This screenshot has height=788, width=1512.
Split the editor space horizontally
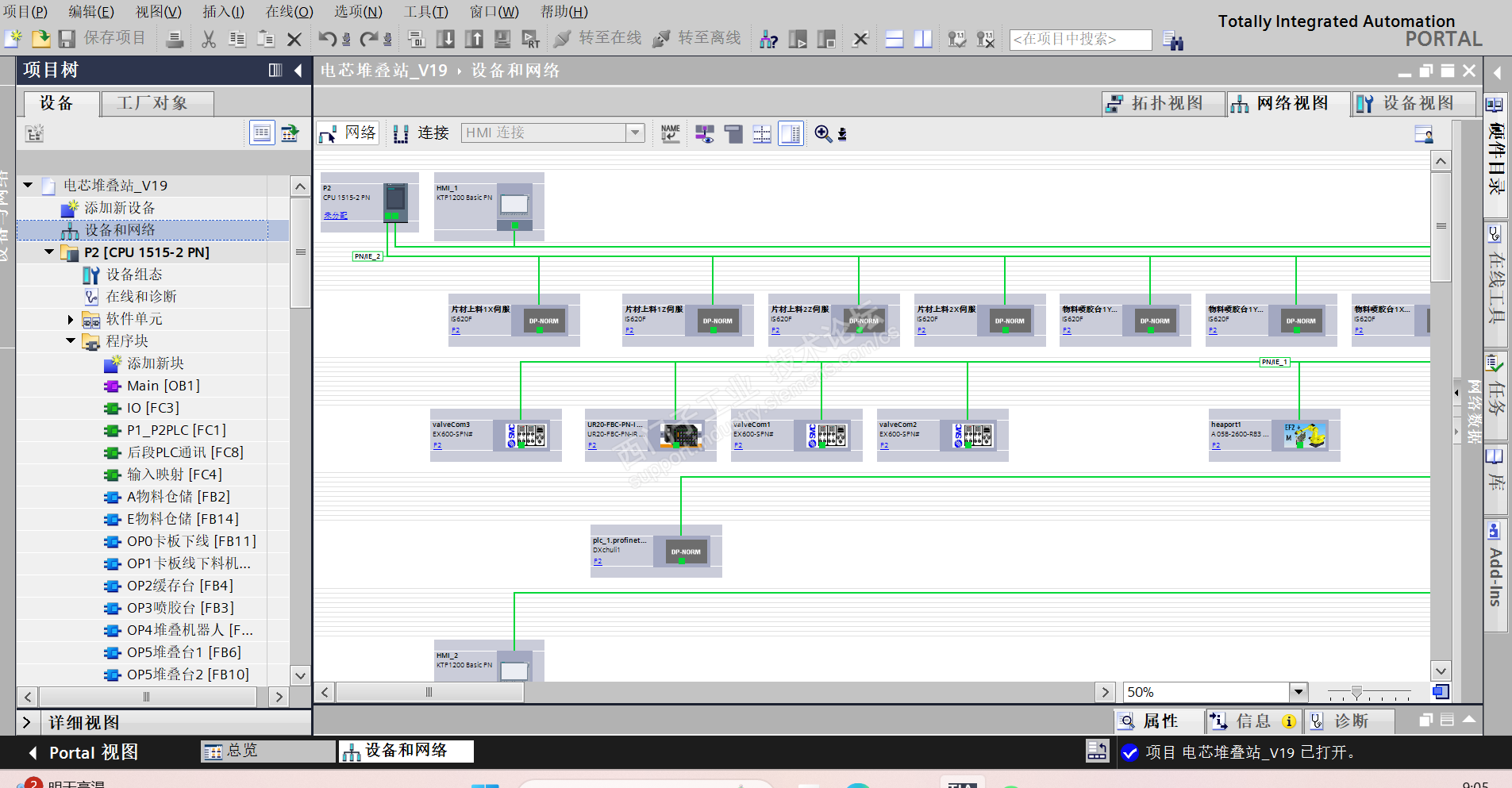895,39
